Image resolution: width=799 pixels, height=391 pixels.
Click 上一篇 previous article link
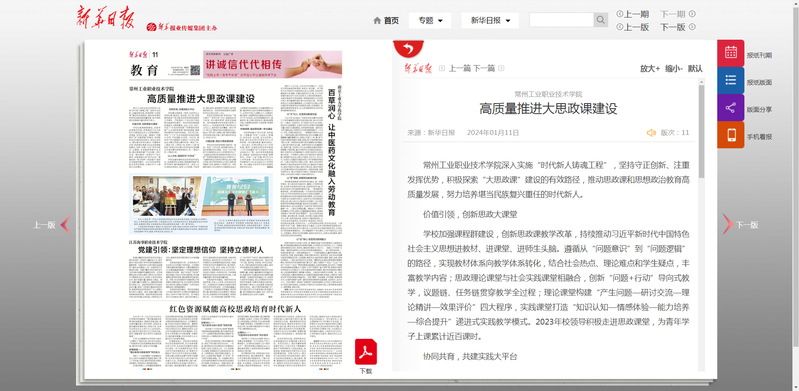coord(459,68)
